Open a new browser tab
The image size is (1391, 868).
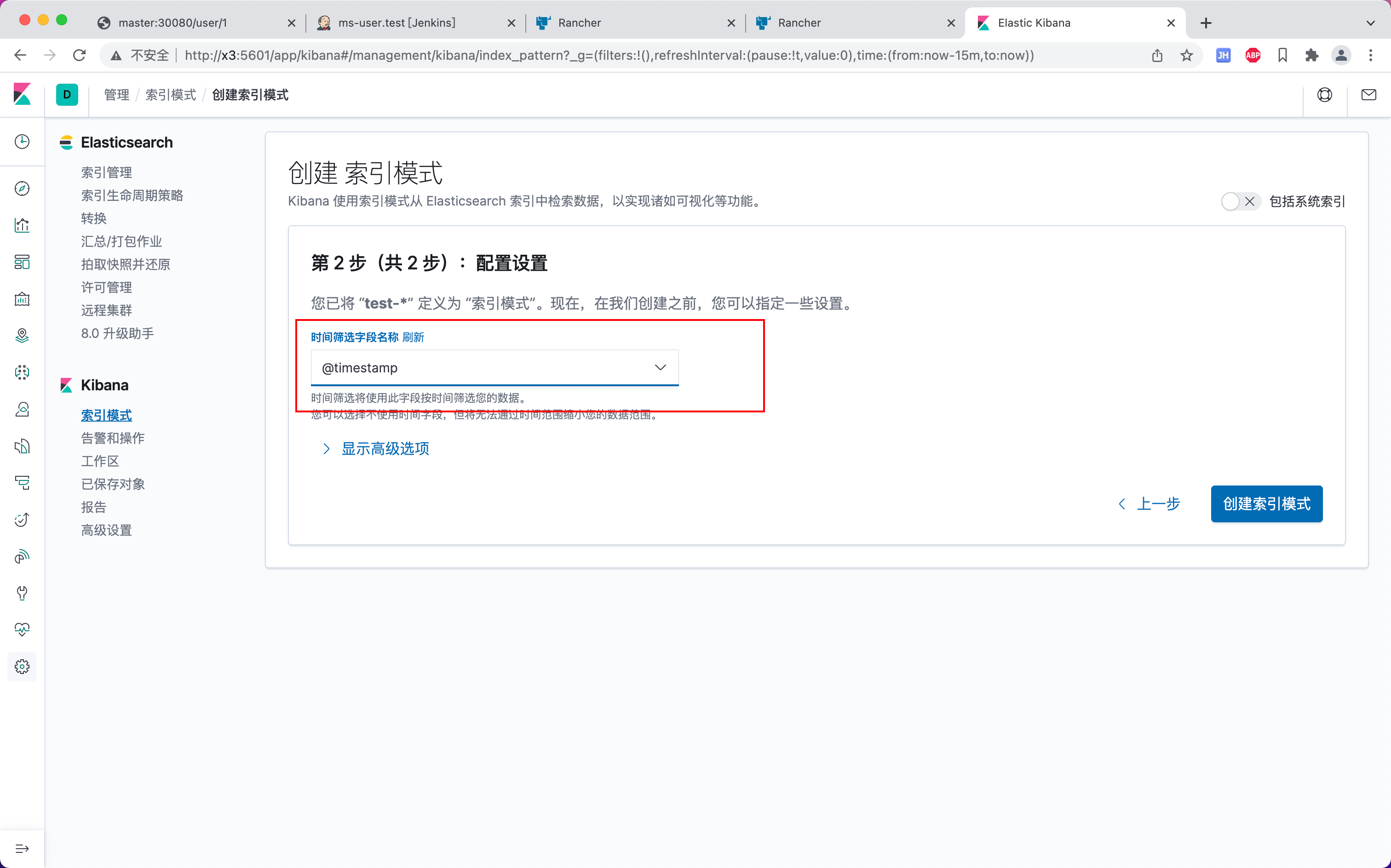click(1206, 23)
